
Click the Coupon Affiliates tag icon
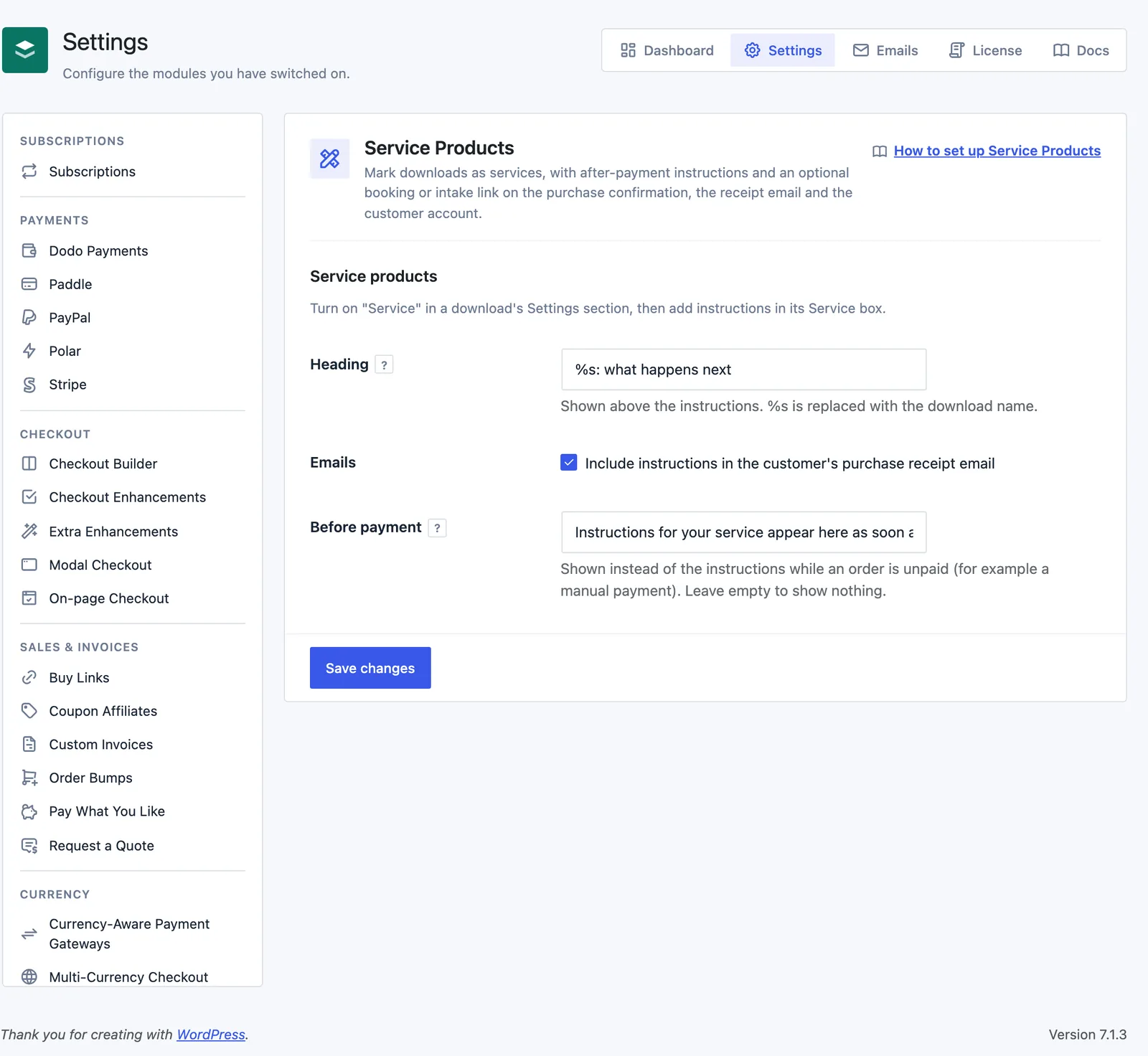tap(29, 710)
